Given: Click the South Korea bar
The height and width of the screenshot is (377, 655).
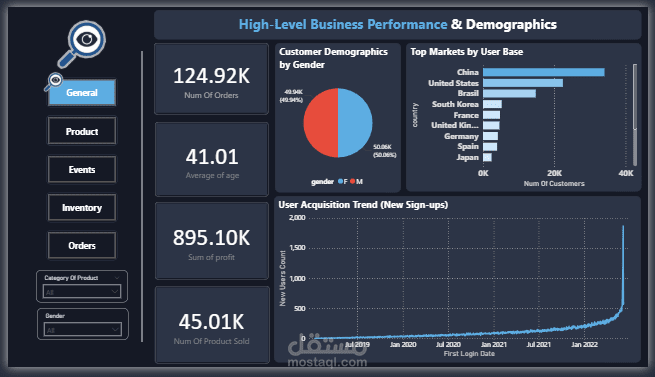Looking at the screenshot, I should (493, 104).
